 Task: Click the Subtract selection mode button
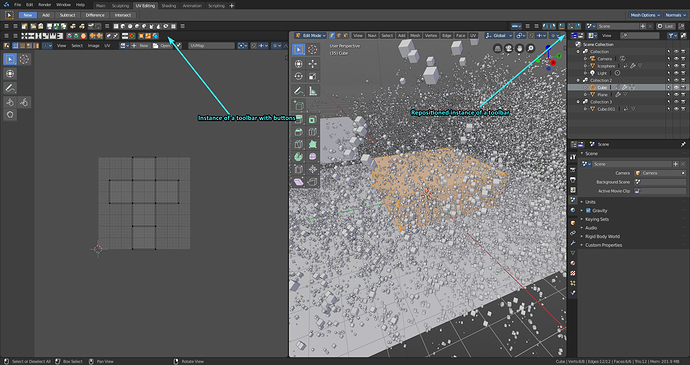[x=67, y=15]
